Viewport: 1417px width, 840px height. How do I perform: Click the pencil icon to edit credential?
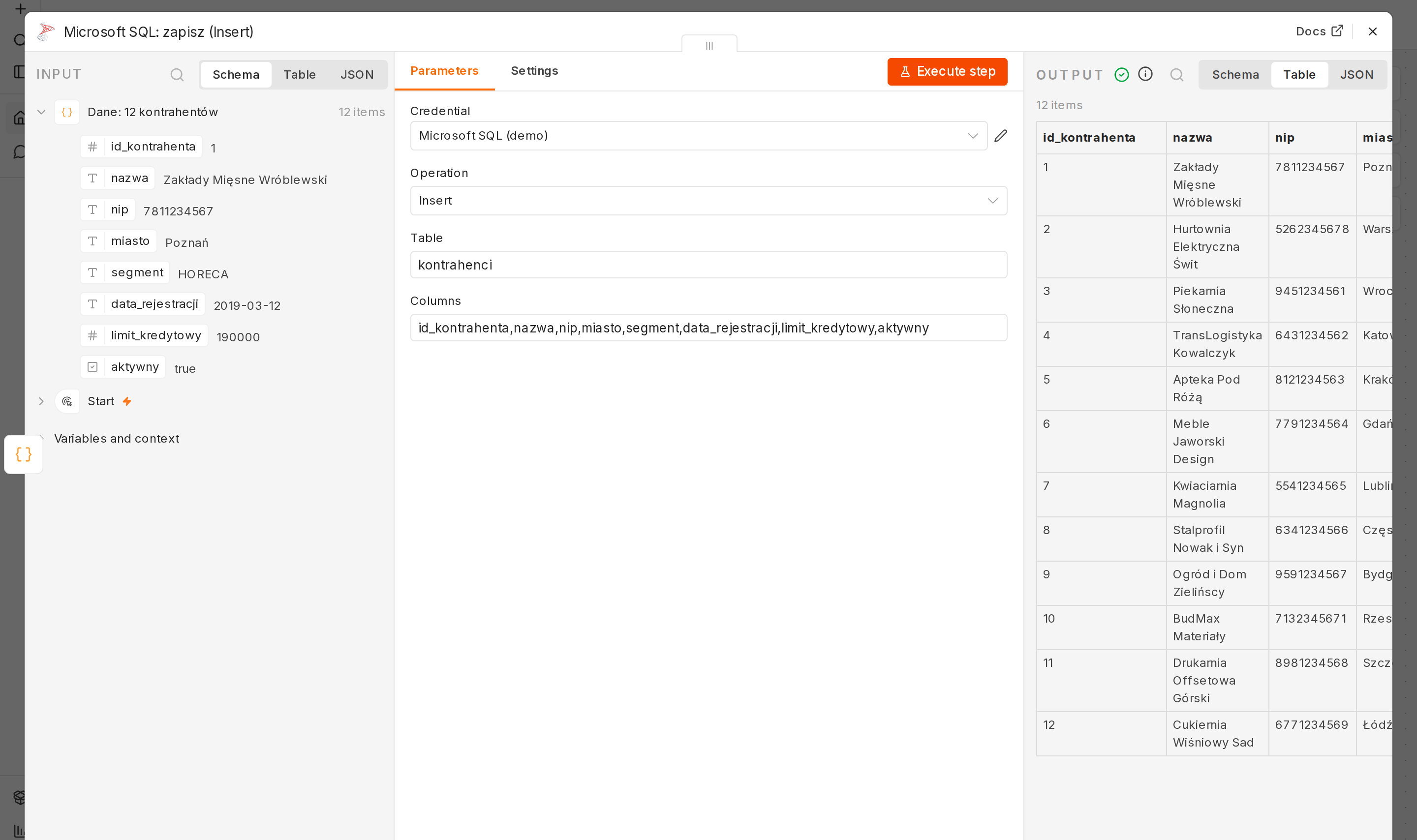tap(1000, 136)
